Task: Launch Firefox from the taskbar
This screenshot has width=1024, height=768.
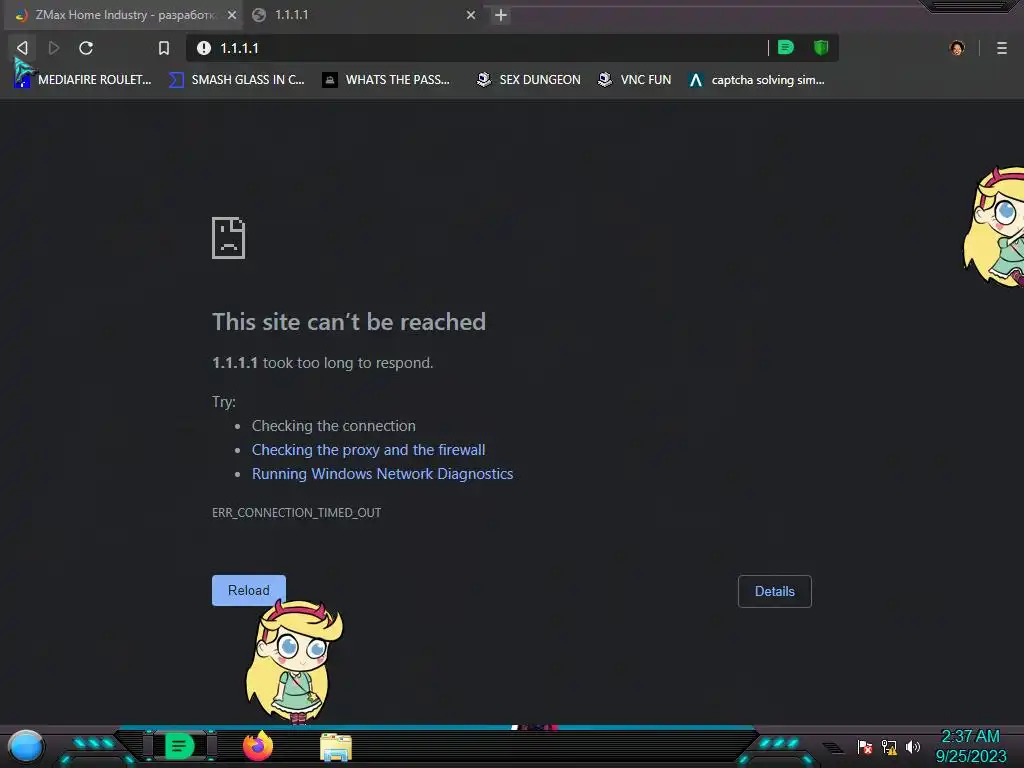Action: pos(258,746)
